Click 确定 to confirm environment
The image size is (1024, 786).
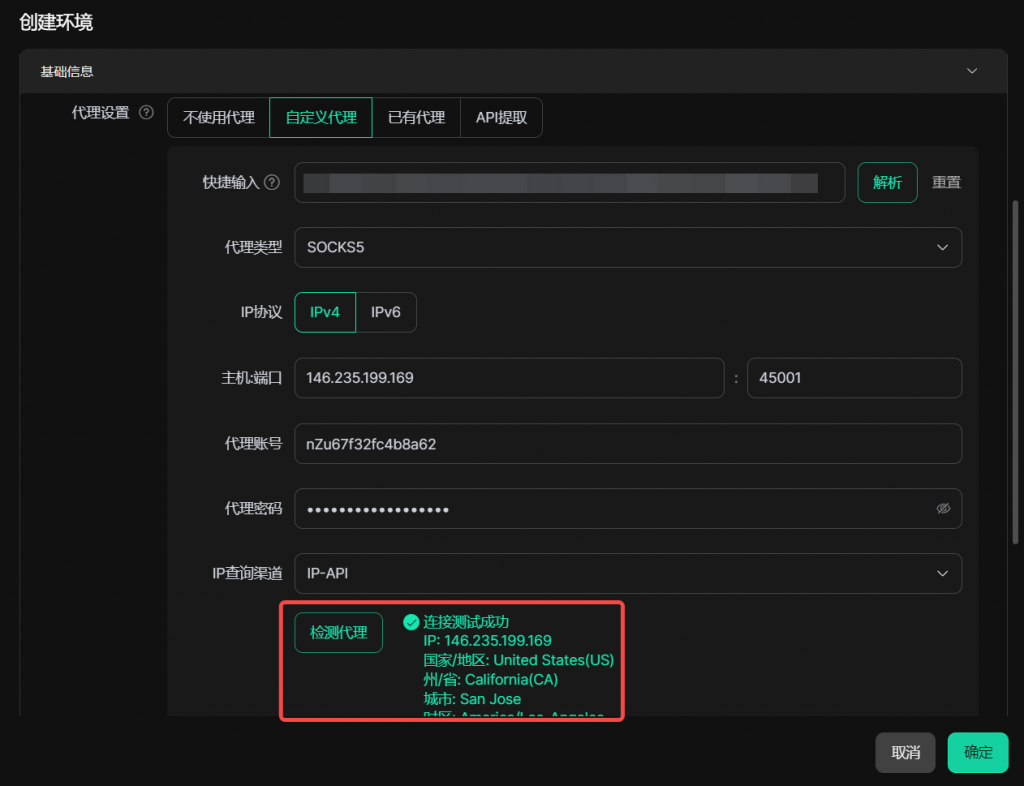[x=978, y=753]
